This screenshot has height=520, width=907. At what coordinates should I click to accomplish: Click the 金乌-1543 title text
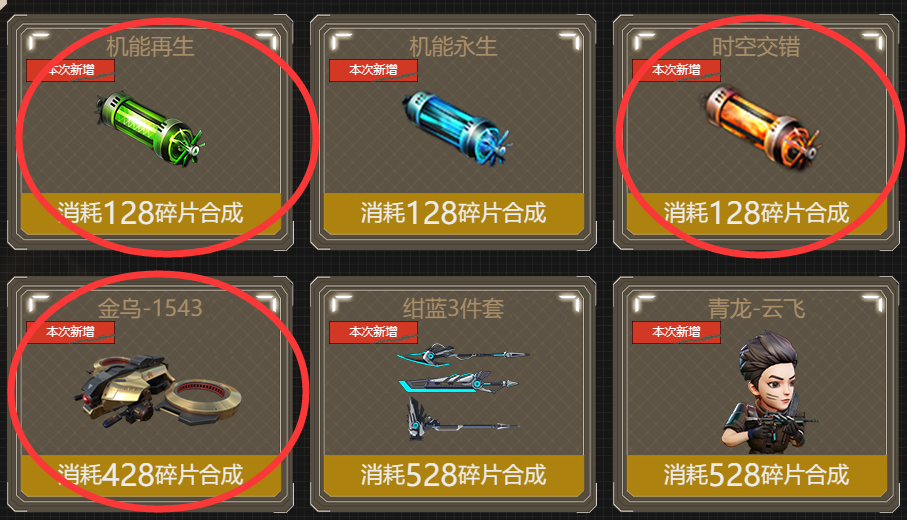(150, 308)
